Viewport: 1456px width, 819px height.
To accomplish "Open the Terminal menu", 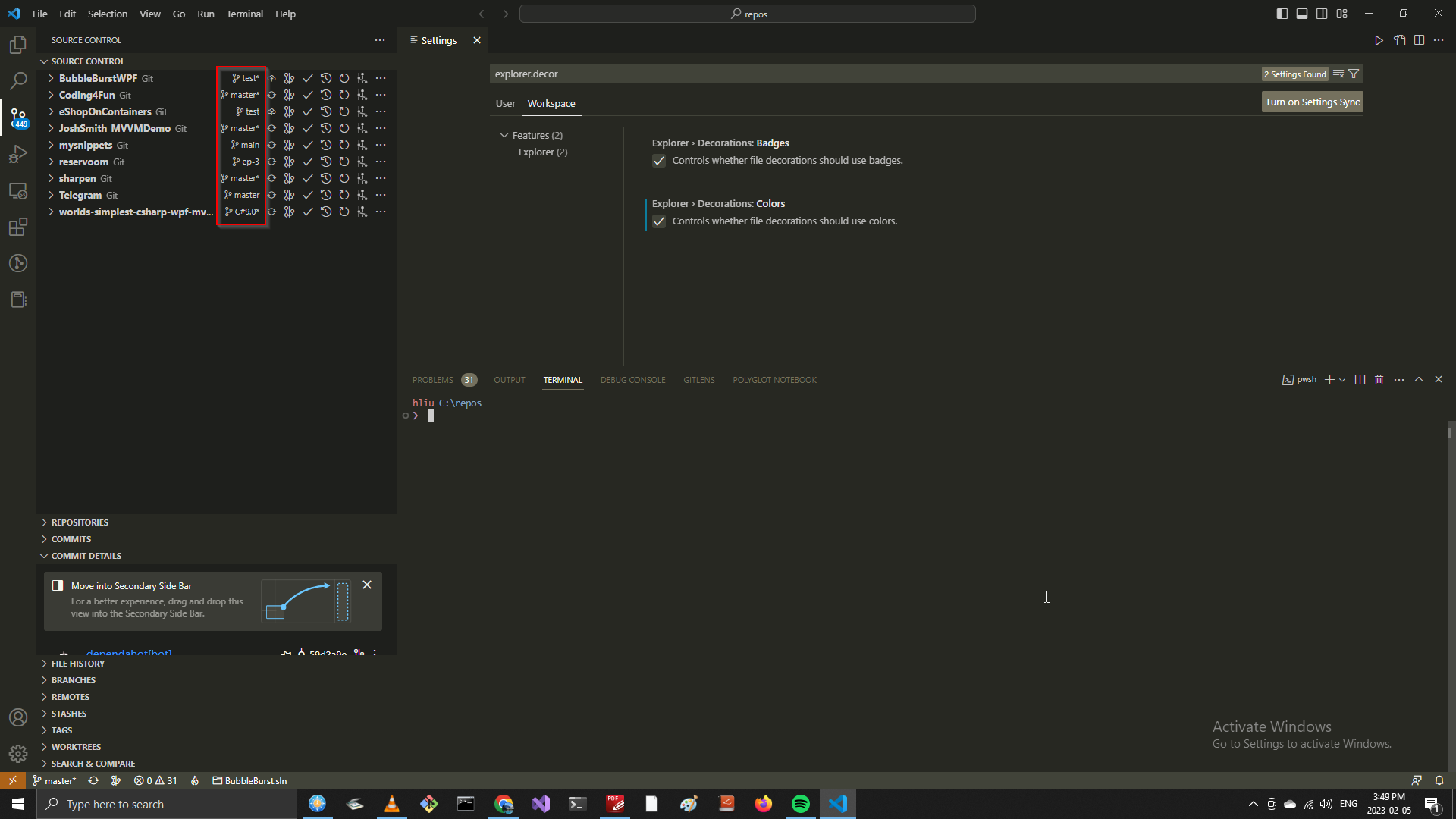I will [244, 14].
